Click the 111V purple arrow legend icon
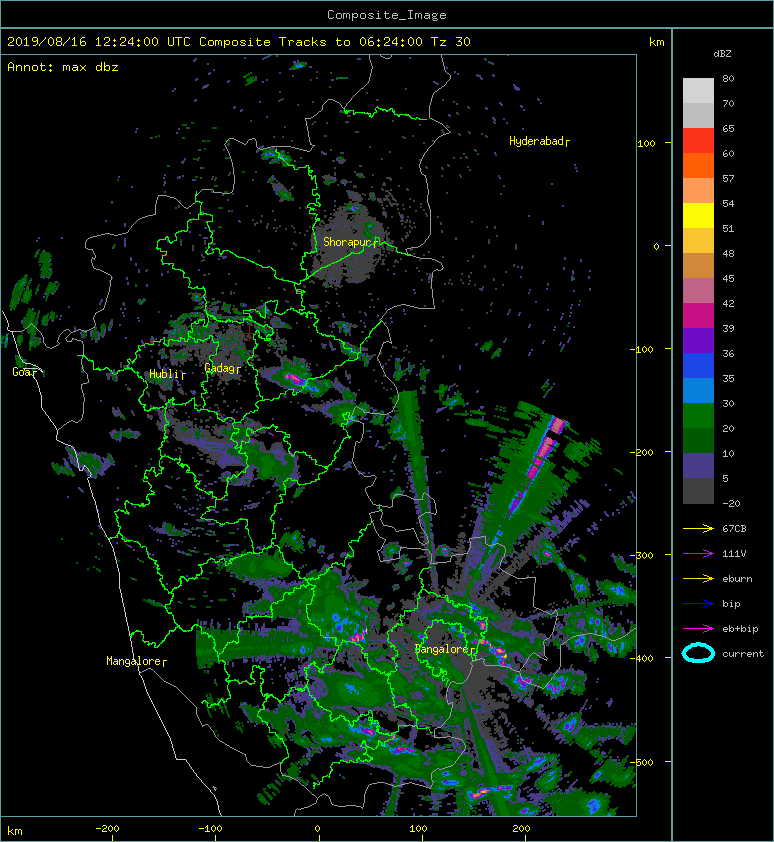 (698, 554)
